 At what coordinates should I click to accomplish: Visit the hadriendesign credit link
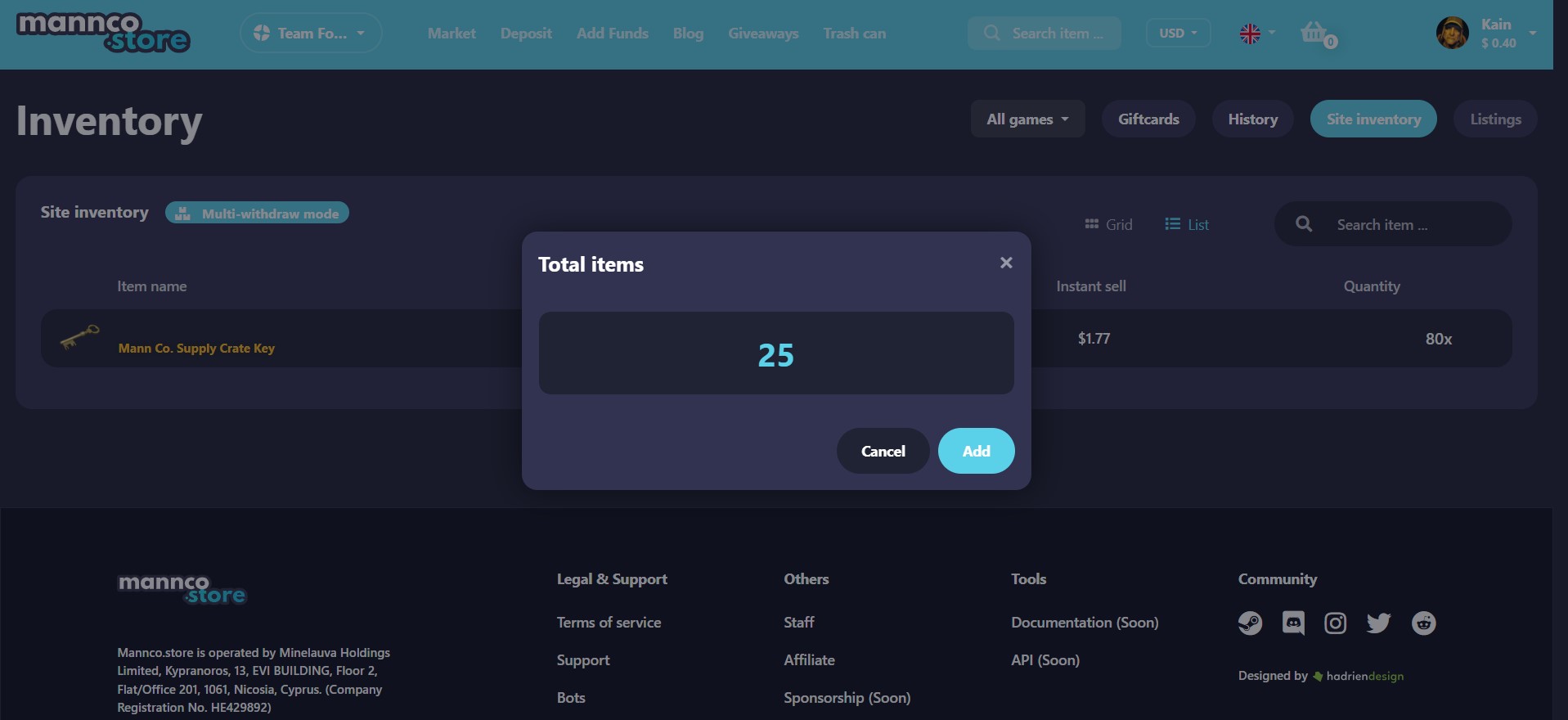pos(1359,676)
